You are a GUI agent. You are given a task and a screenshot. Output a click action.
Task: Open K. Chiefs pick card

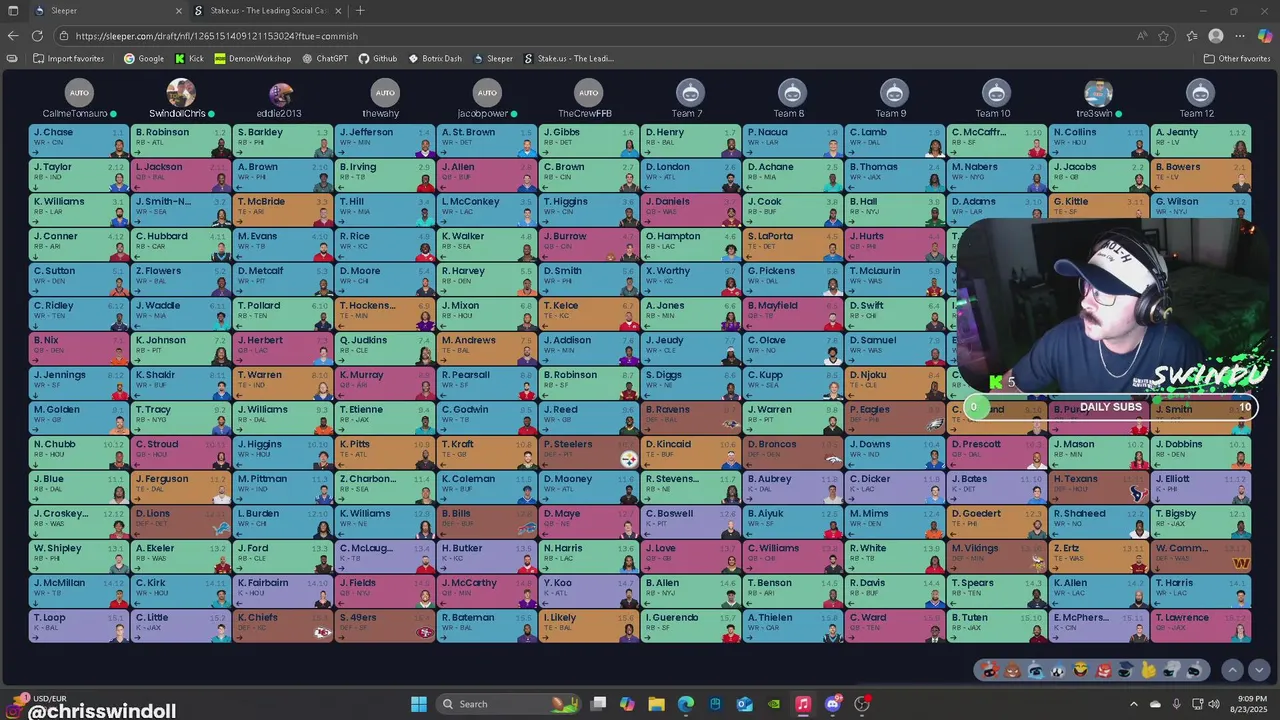pyautogui.click(x=283, y=625)
